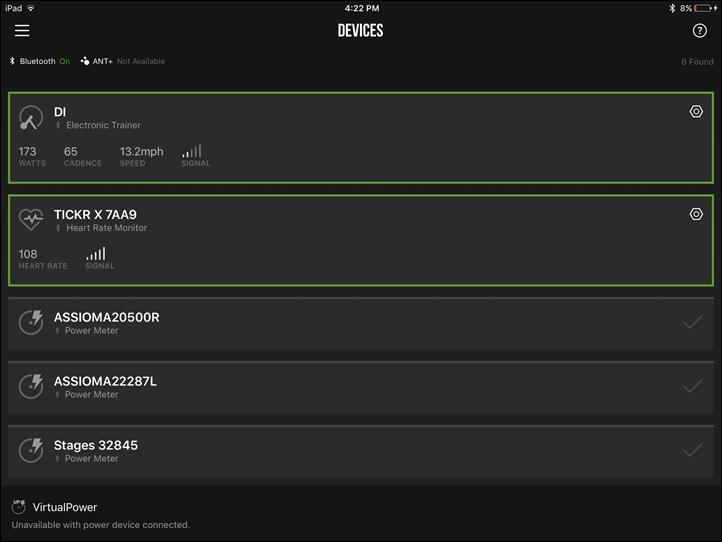Tap the power meter icon for ASSIOMA20500R

pos(31,322)
